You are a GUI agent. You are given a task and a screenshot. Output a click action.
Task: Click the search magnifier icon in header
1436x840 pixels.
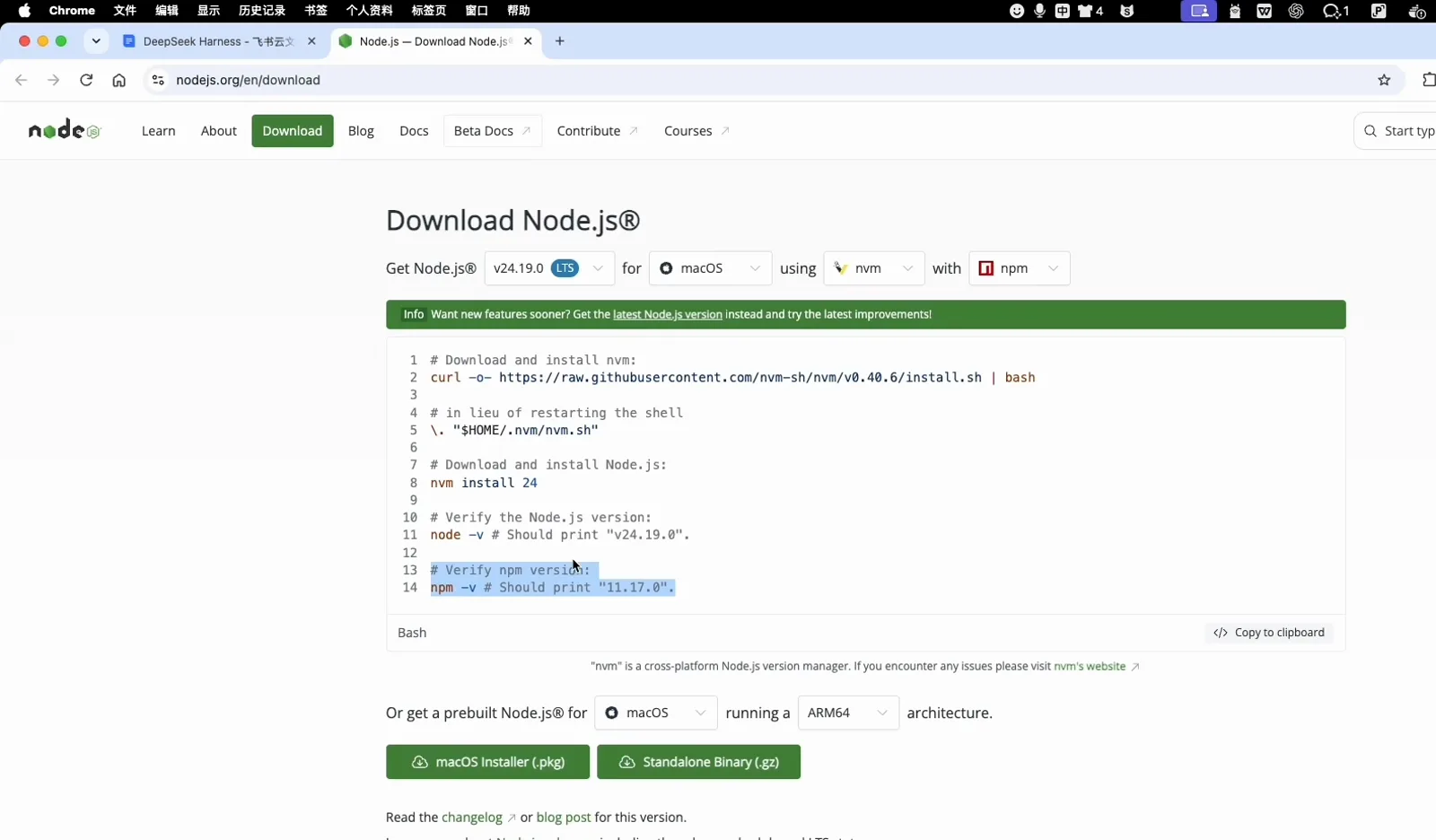(1370, 131)
